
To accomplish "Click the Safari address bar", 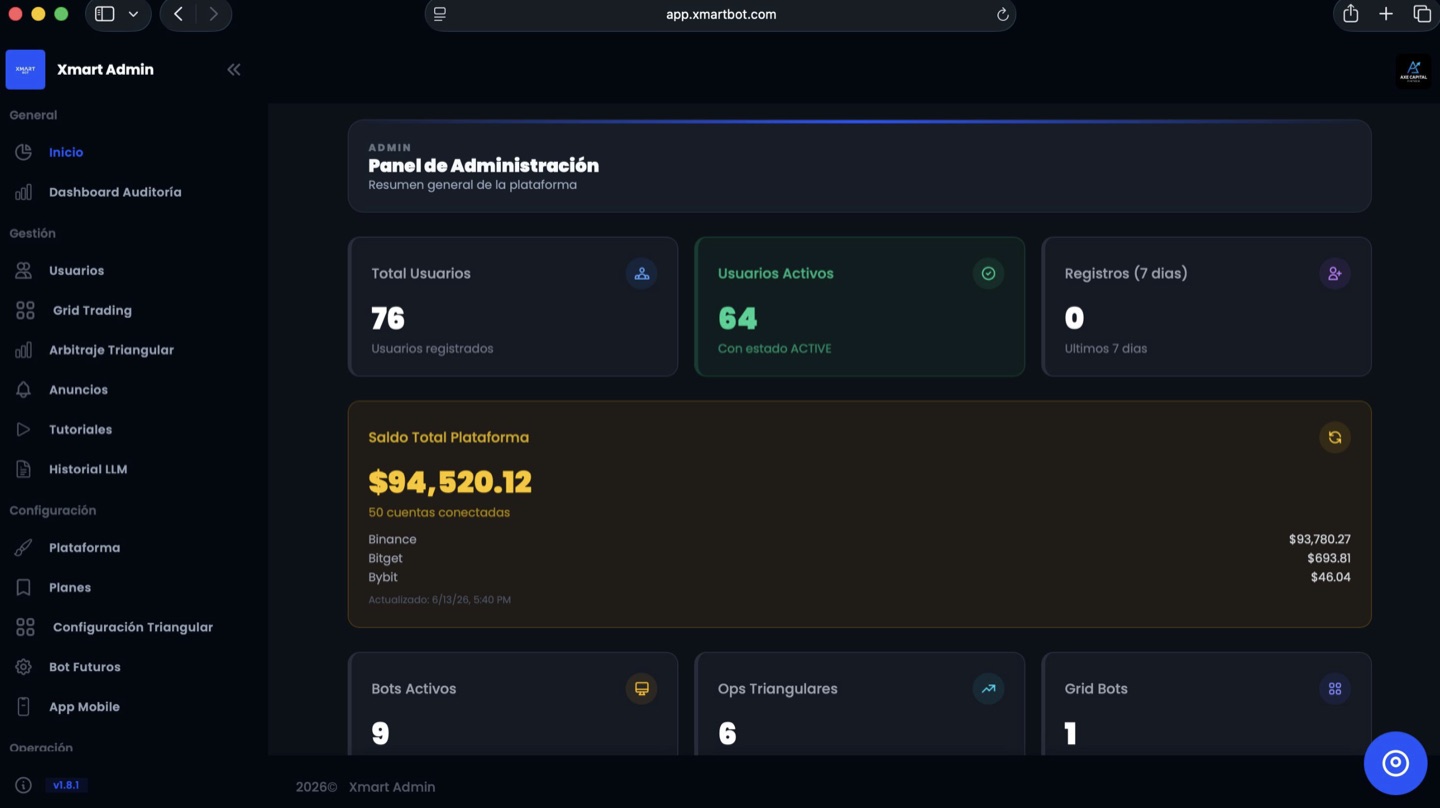I will tap(720, 14).
